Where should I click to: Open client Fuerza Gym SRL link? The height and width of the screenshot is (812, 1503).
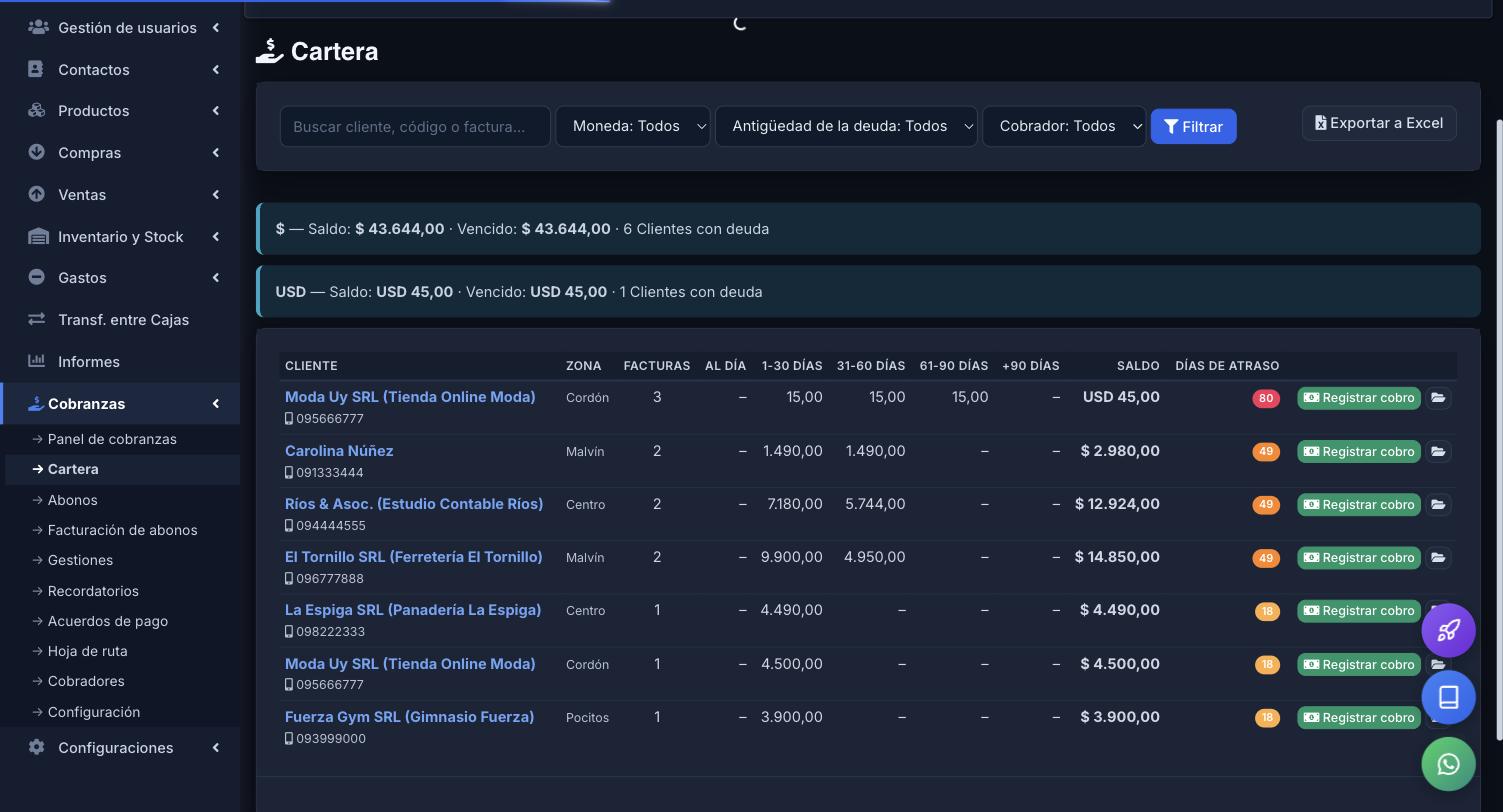tap(409, 717)
